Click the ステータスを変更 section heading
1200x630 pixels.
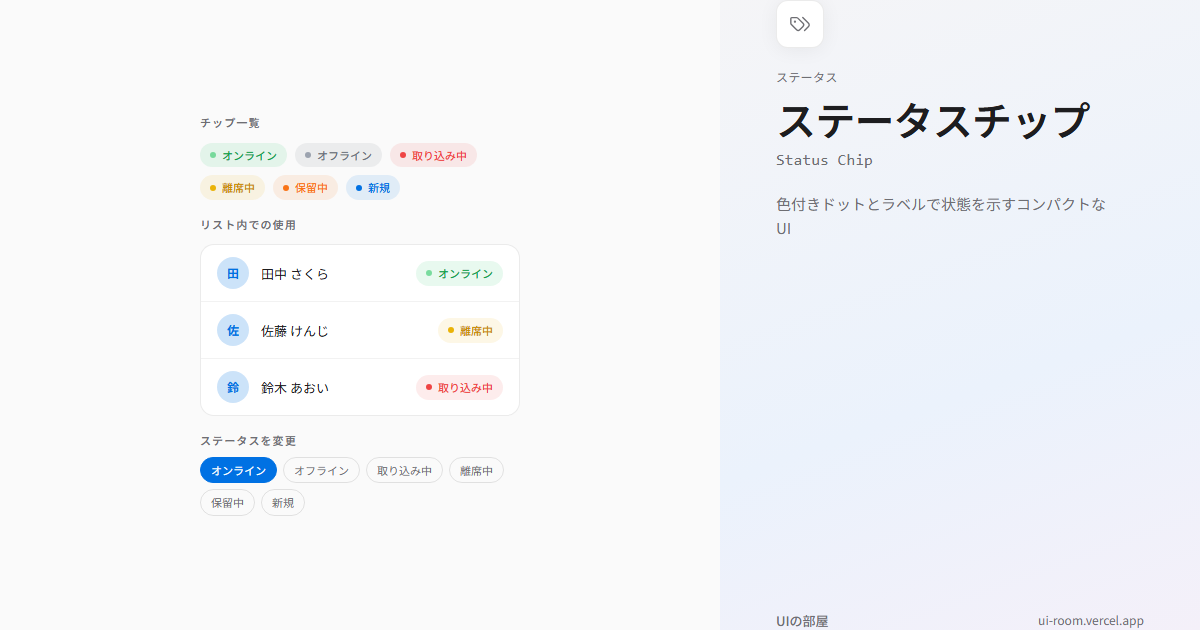point(247,441)
